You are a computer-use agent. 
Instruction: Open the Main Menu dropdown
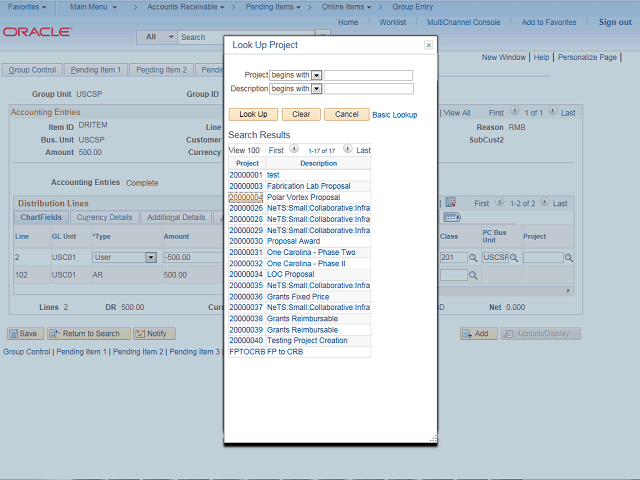click(93, 7)
